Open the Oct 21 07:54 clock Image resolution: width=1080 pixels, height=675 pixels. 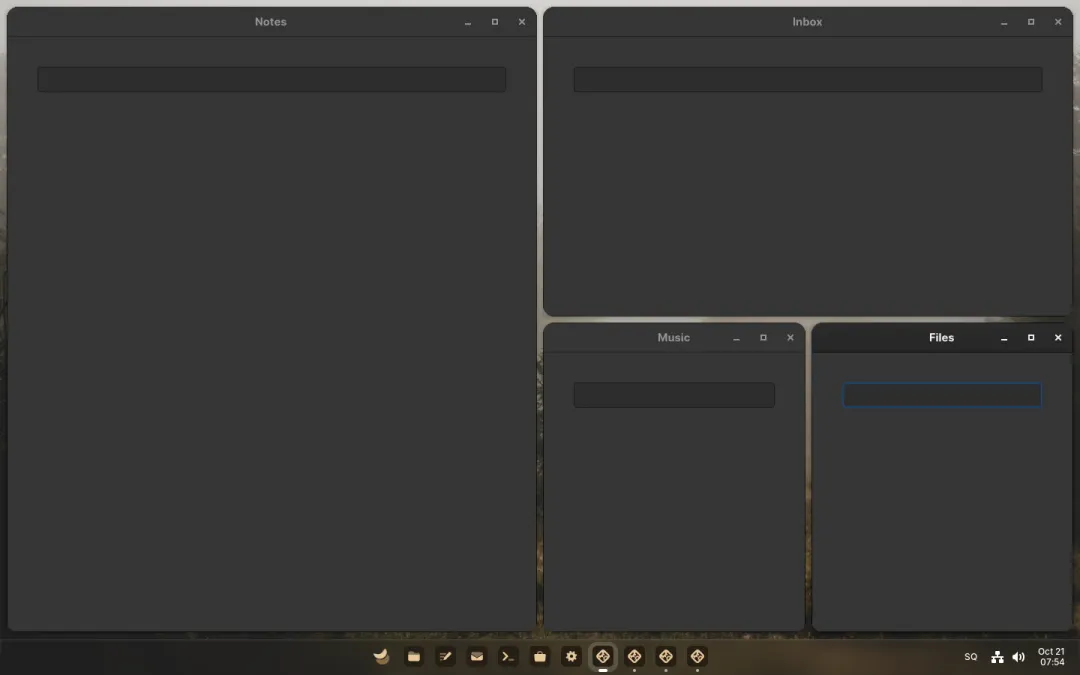pos(1051,656)
